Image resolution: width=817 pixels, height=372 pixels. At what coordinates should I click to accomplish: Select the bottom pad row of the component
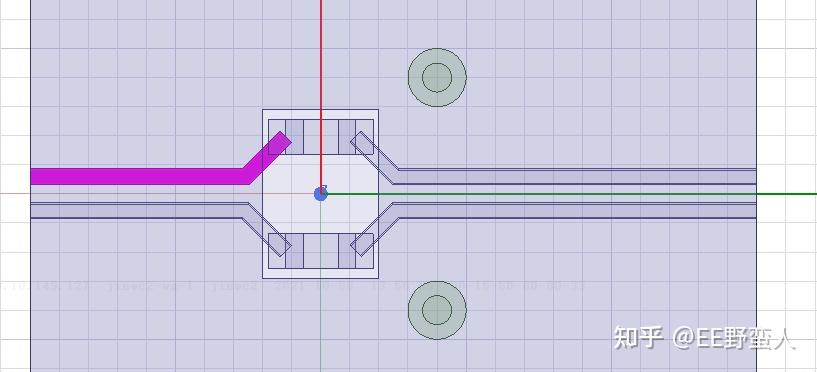point(321,251)
